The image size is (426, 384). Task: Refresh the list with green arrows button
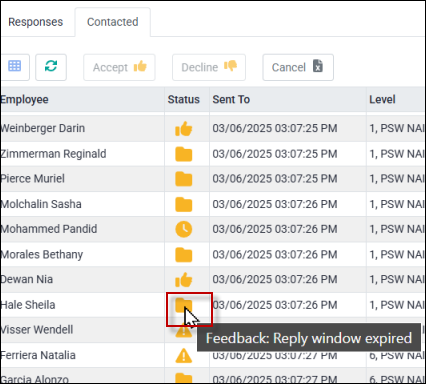(x=51, y=67)
